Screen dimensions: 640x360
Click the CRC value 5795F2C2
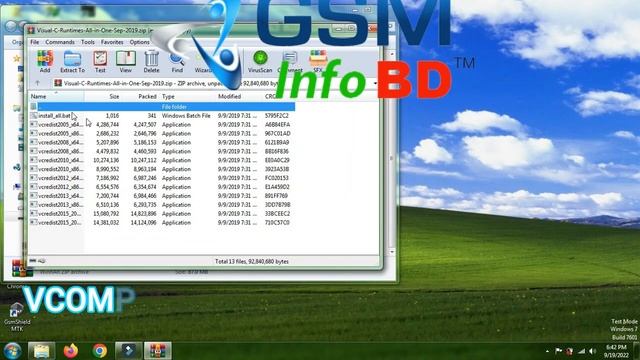pos(277,116)
